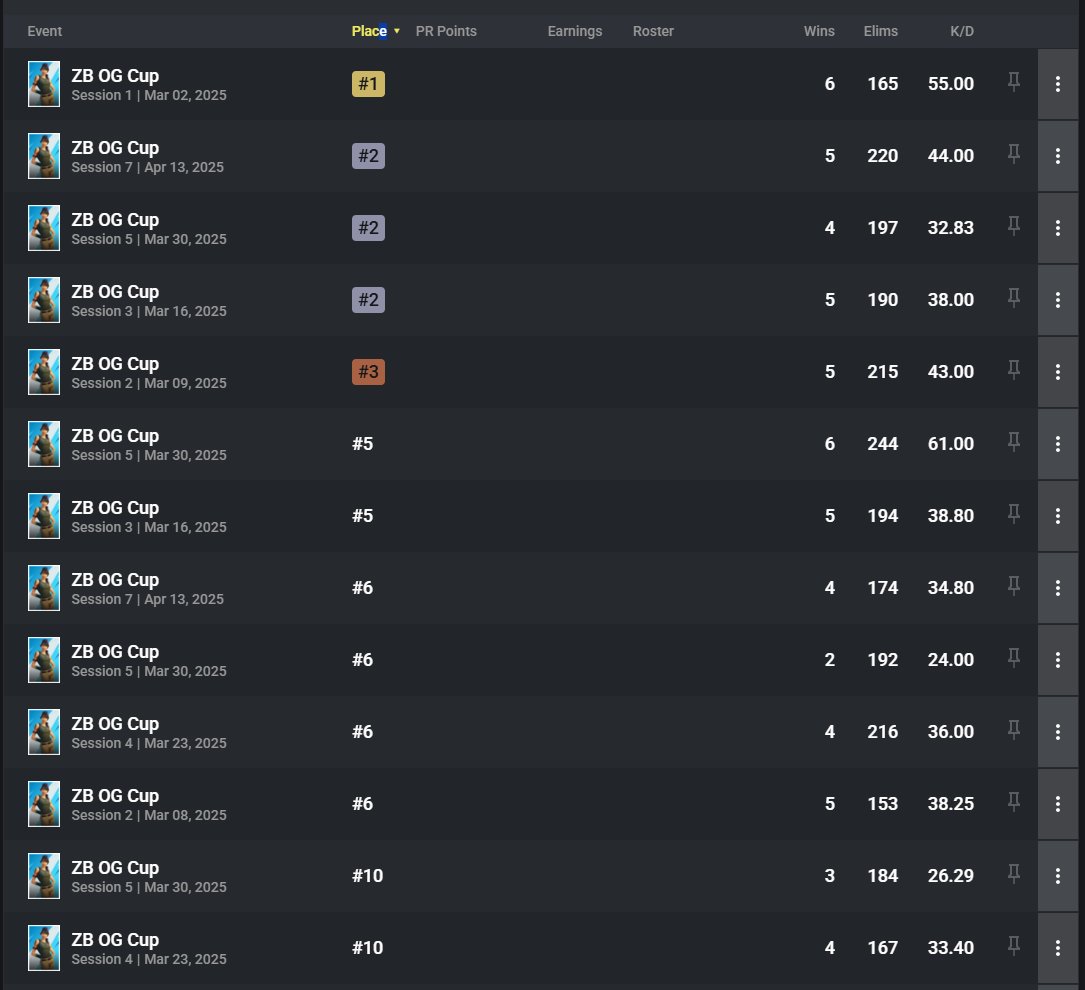This screenshot has width=1085, height=990.
Task: Pin the #1 ZB OG Cup Session 1 result
Action: point(1013,84)
